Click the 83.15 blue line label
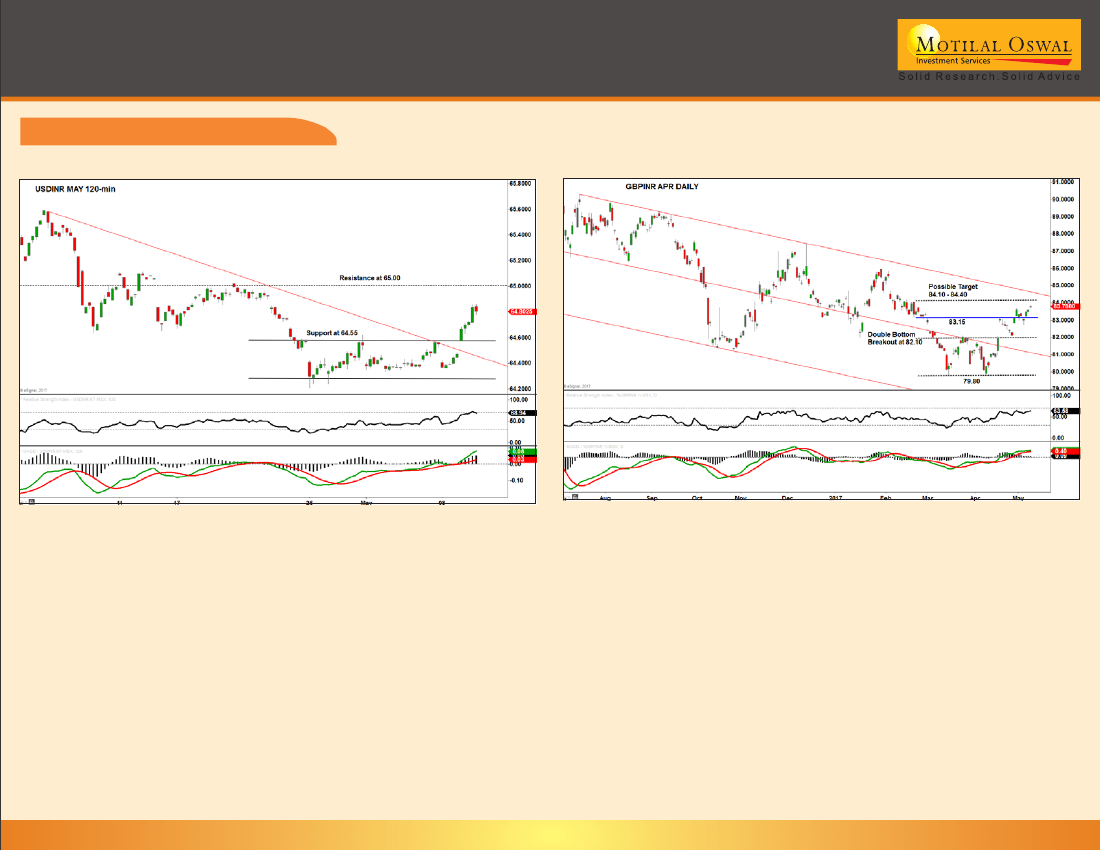The height and width of the screenshot is (850, 1100). (x=956, y=321)
